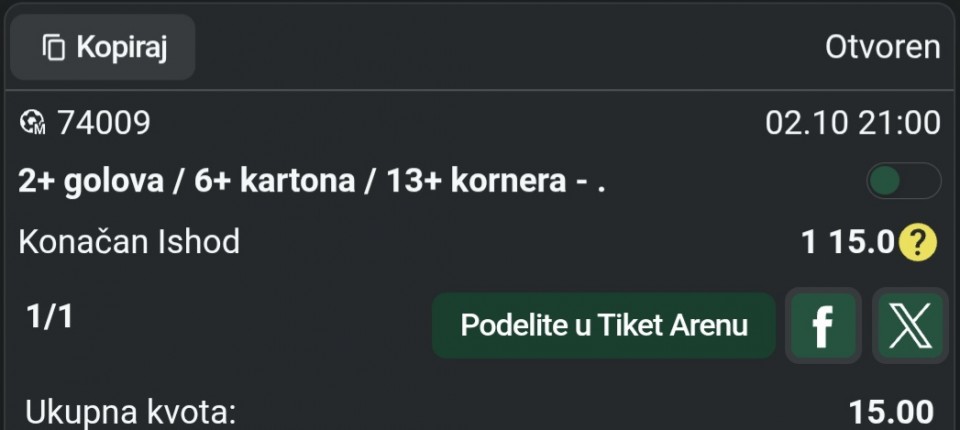This screenshot has height=430, width=960.
Task: Toggle the switch beside the bet title
Action: click(x=903, y=181)
